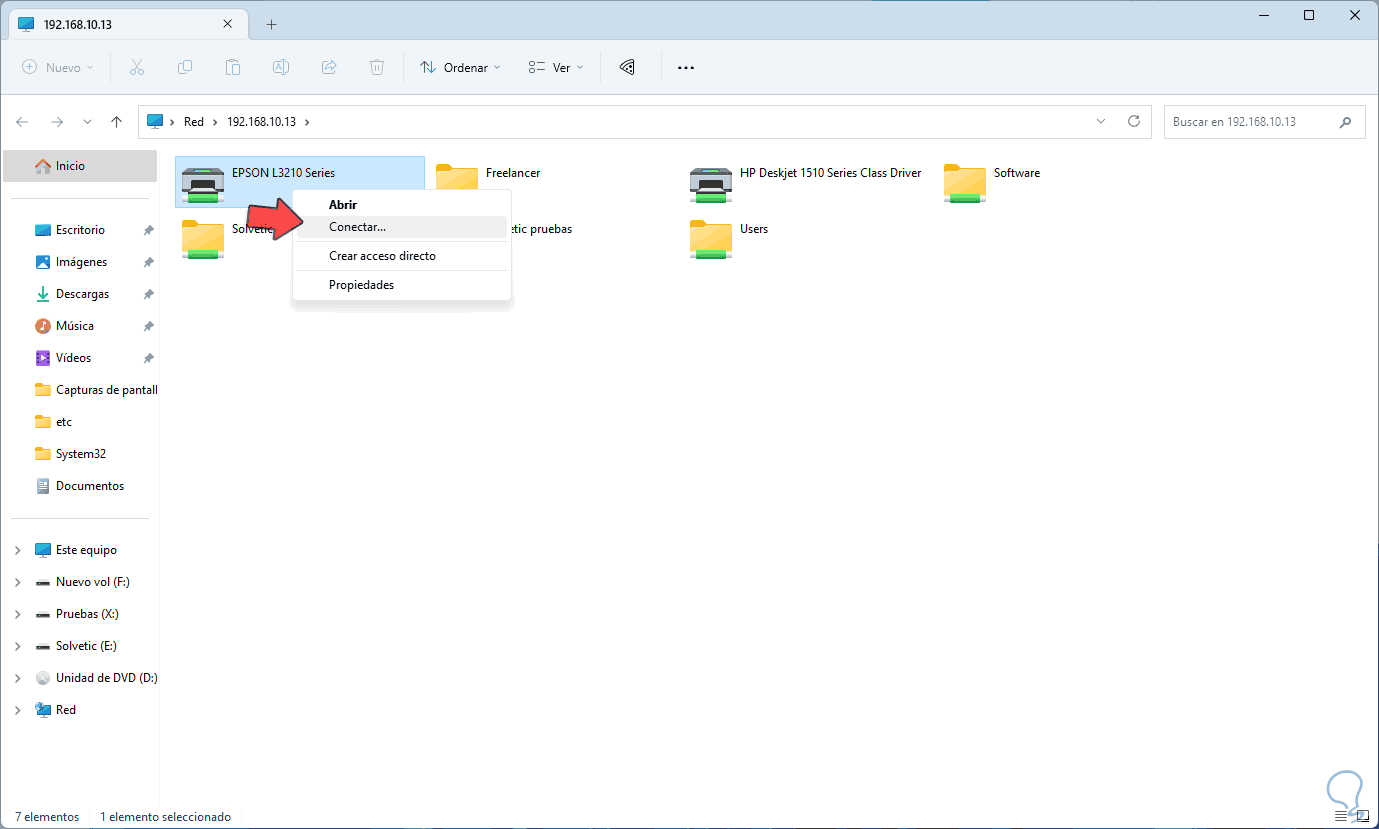Click the 7 elementos status bar text
Image resolution: width=1379 pixels, height=829 pixels.
coord(47,817)
